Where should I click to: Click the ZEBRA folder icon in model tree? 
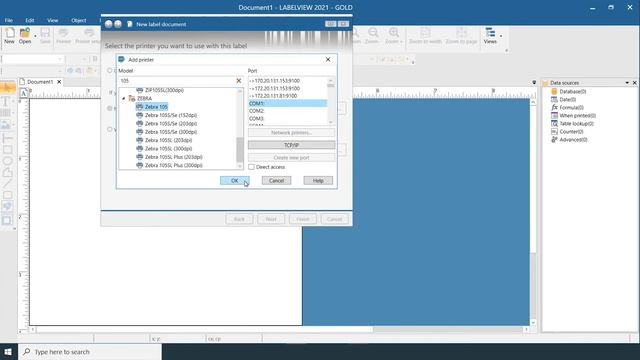(131, 98)
